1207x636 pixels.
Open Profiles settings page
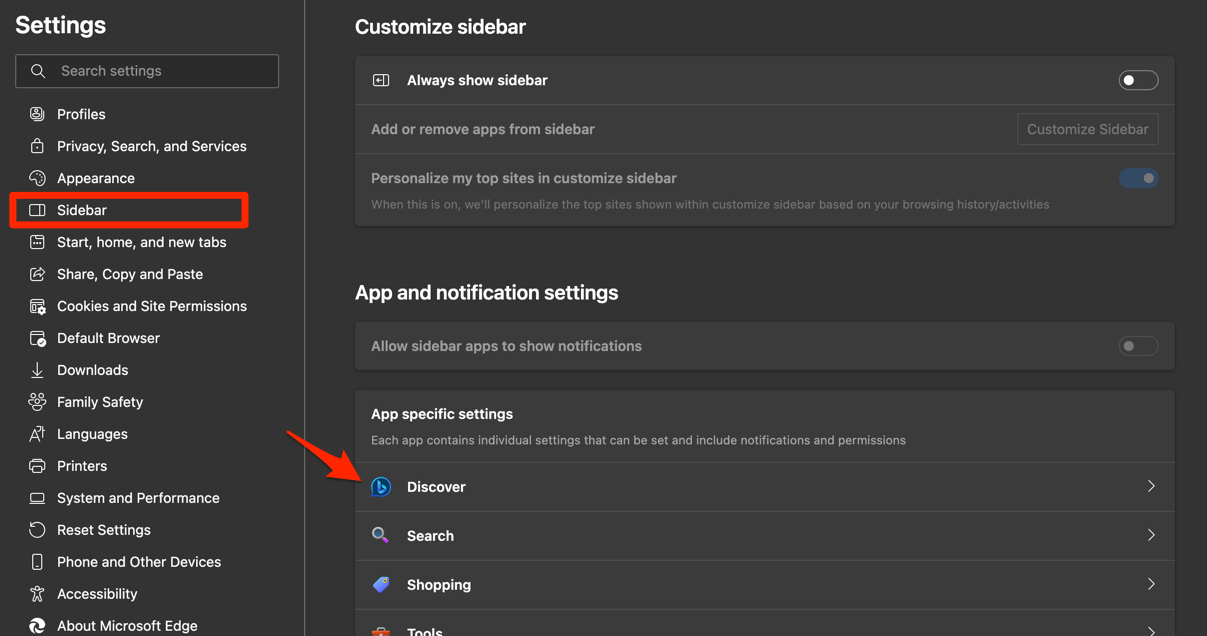[81, 114]
